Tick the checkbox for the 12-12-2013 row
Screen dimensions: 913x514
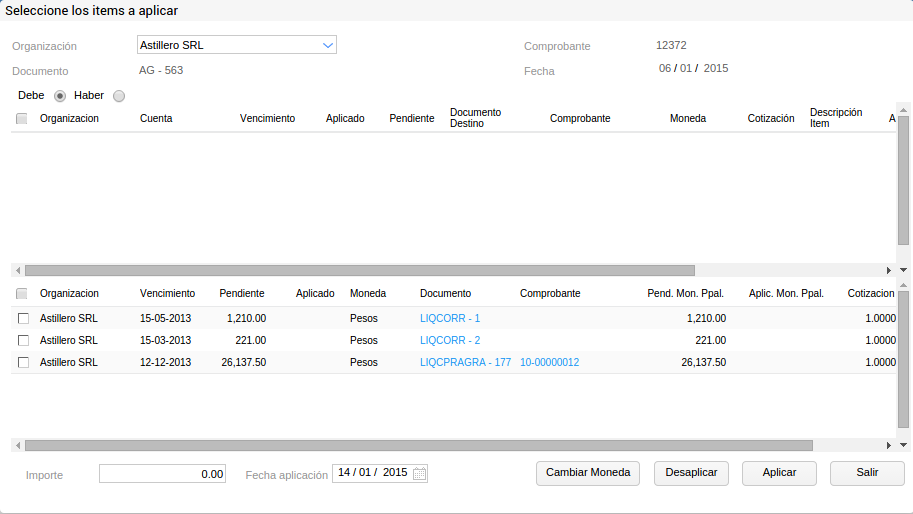click(x=23, y=362)
